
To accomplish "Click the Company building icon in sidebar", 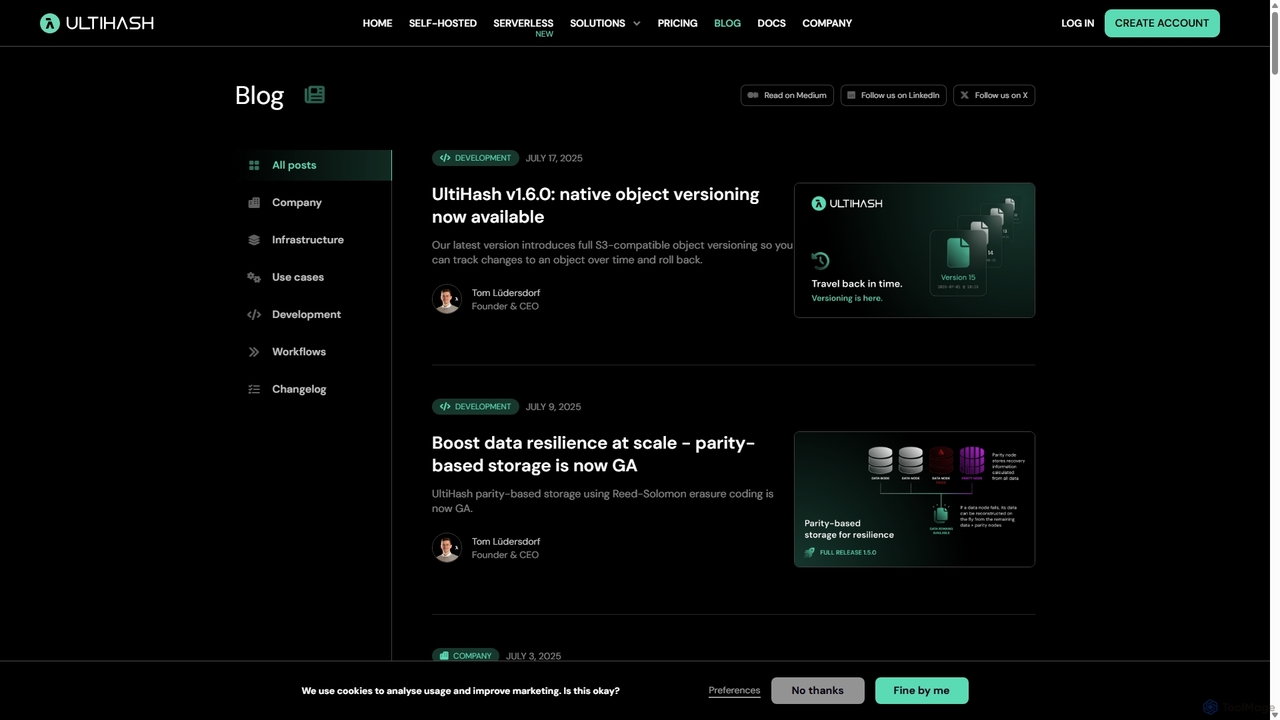I will click(254, 202).
